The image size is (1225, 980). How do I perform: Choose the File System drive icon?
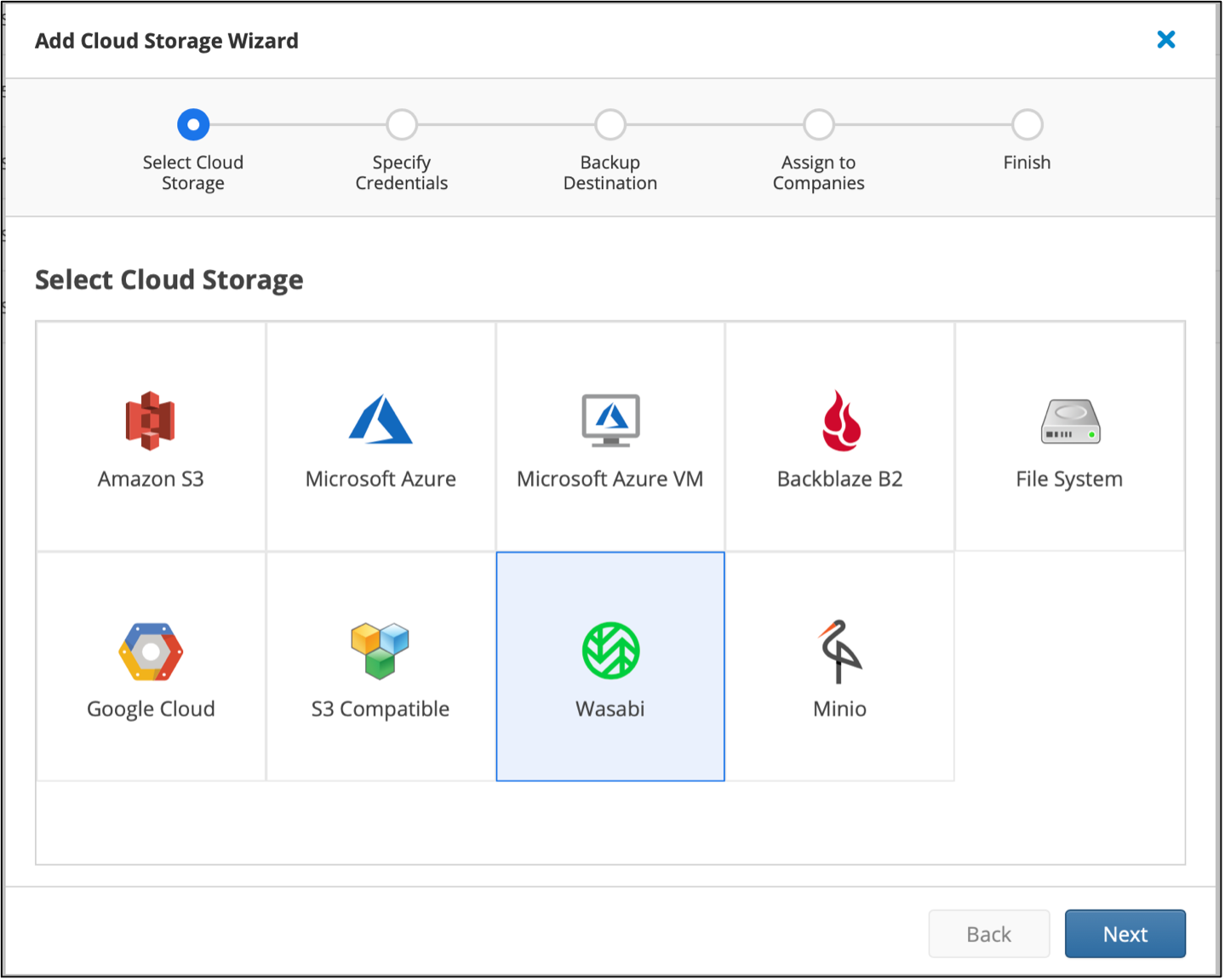point(1070,421)
